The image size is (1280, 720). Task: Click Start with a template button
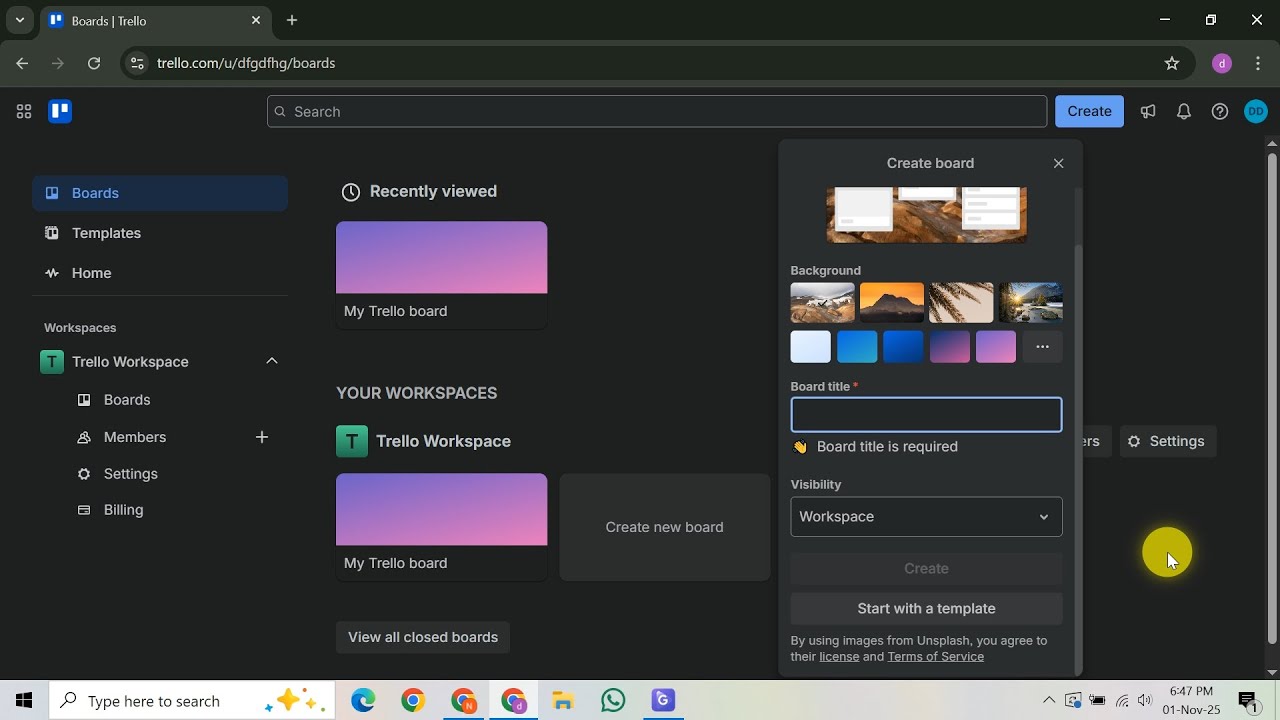926,608
